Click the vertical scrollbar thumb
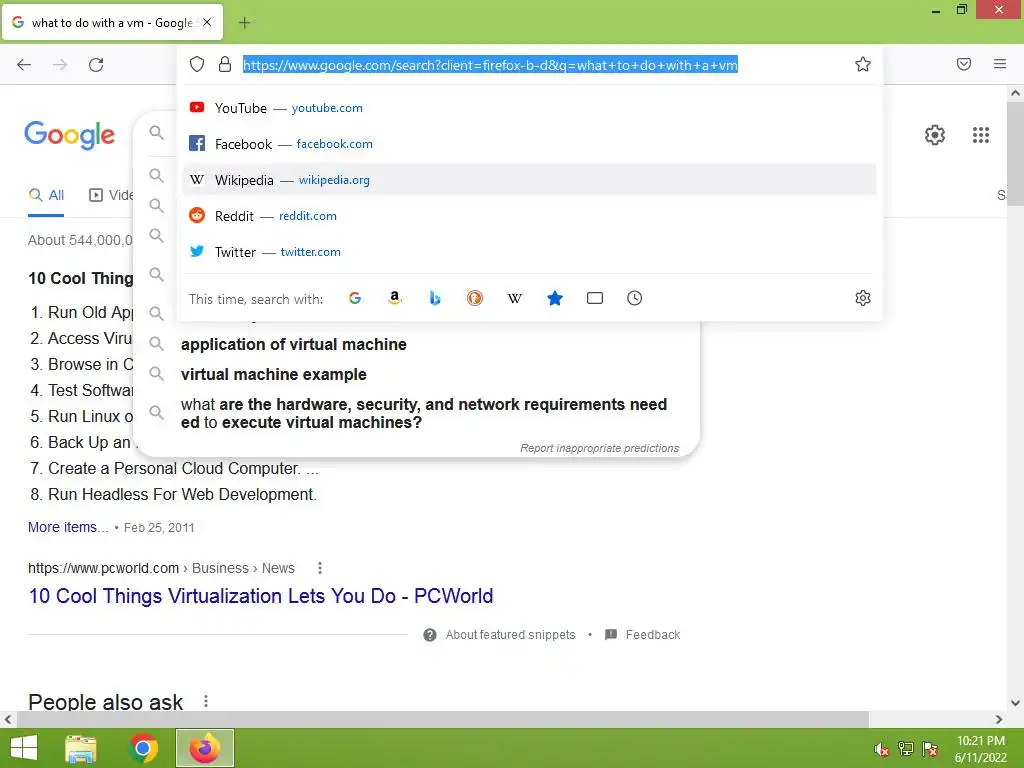 [1015, 153]
